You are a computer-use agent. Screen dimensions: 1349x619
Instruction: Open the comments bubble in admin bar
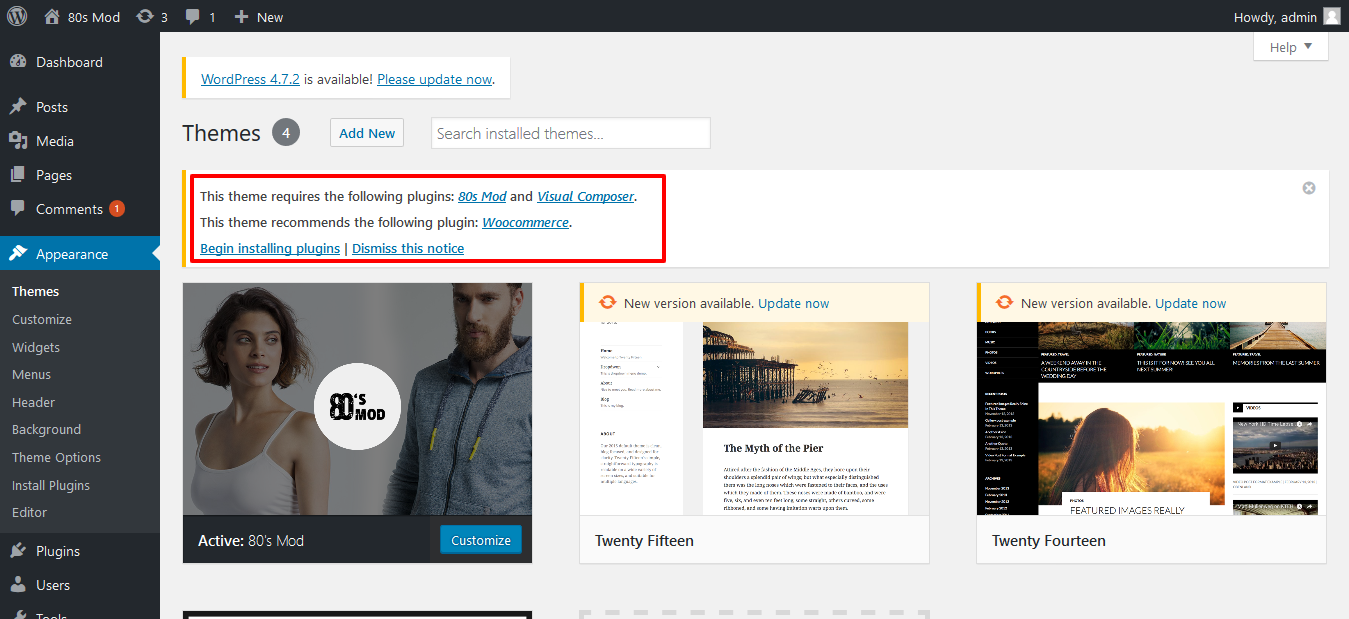coord(192,17)
